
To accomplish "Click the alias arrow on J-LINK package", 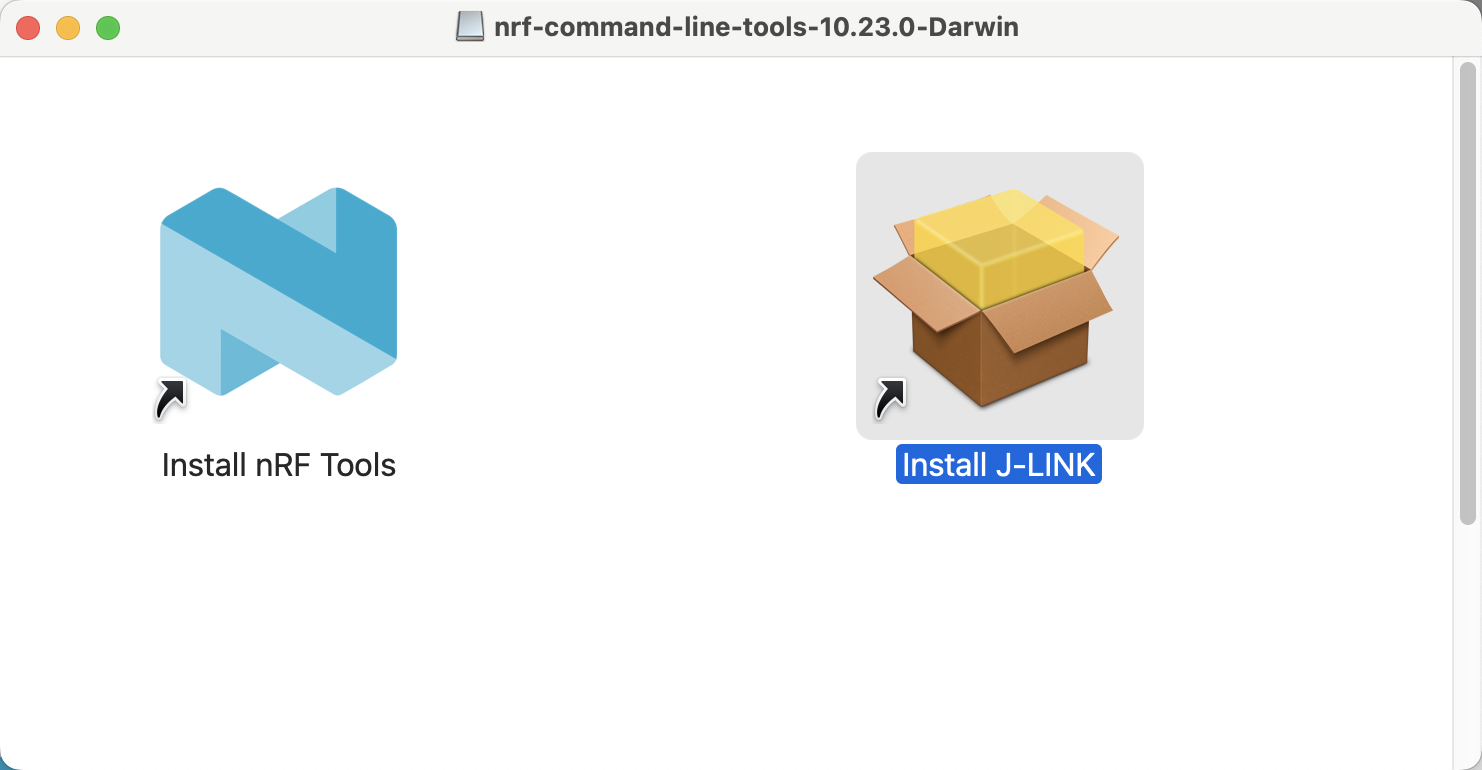I will [890, 398].
